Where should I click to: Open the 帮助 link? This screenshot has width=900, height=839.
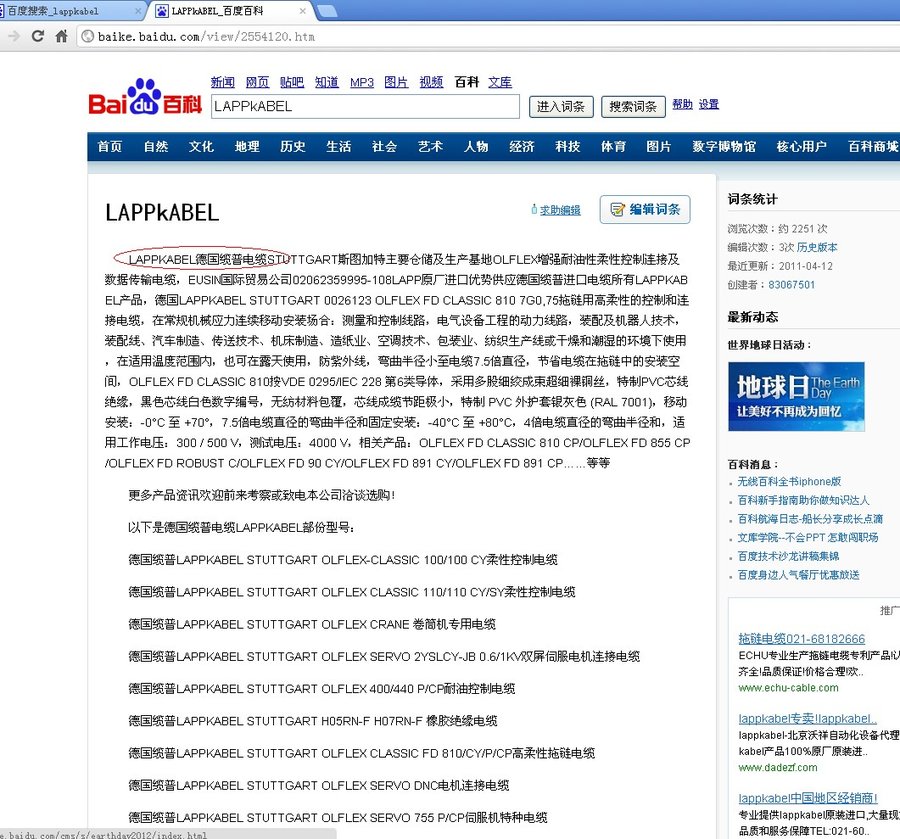coord(682,104)
